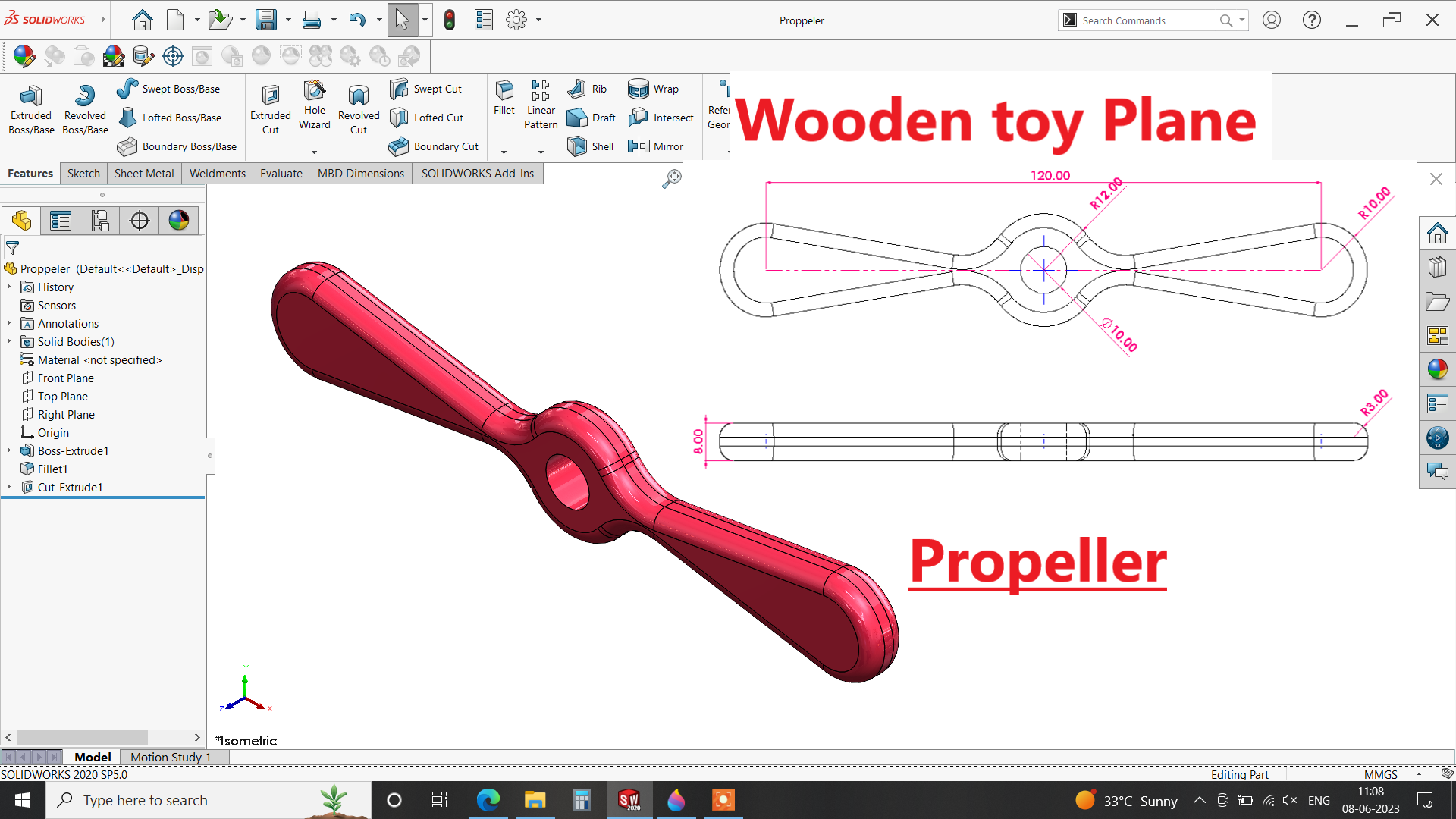Image resolution: width=1456 pixels, height=819 pixels.
Task: Switch to the Sketch tab
Action: [83, 173]
